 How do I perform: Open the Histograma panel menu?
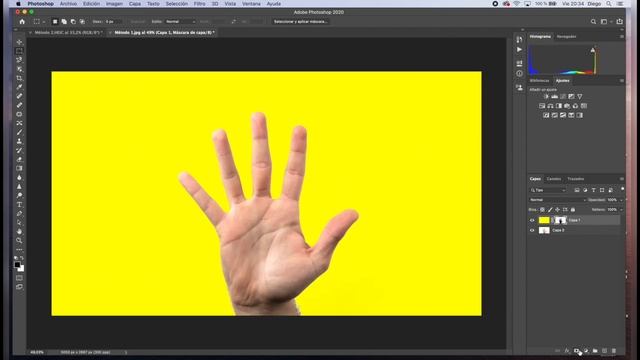[622, 37]
